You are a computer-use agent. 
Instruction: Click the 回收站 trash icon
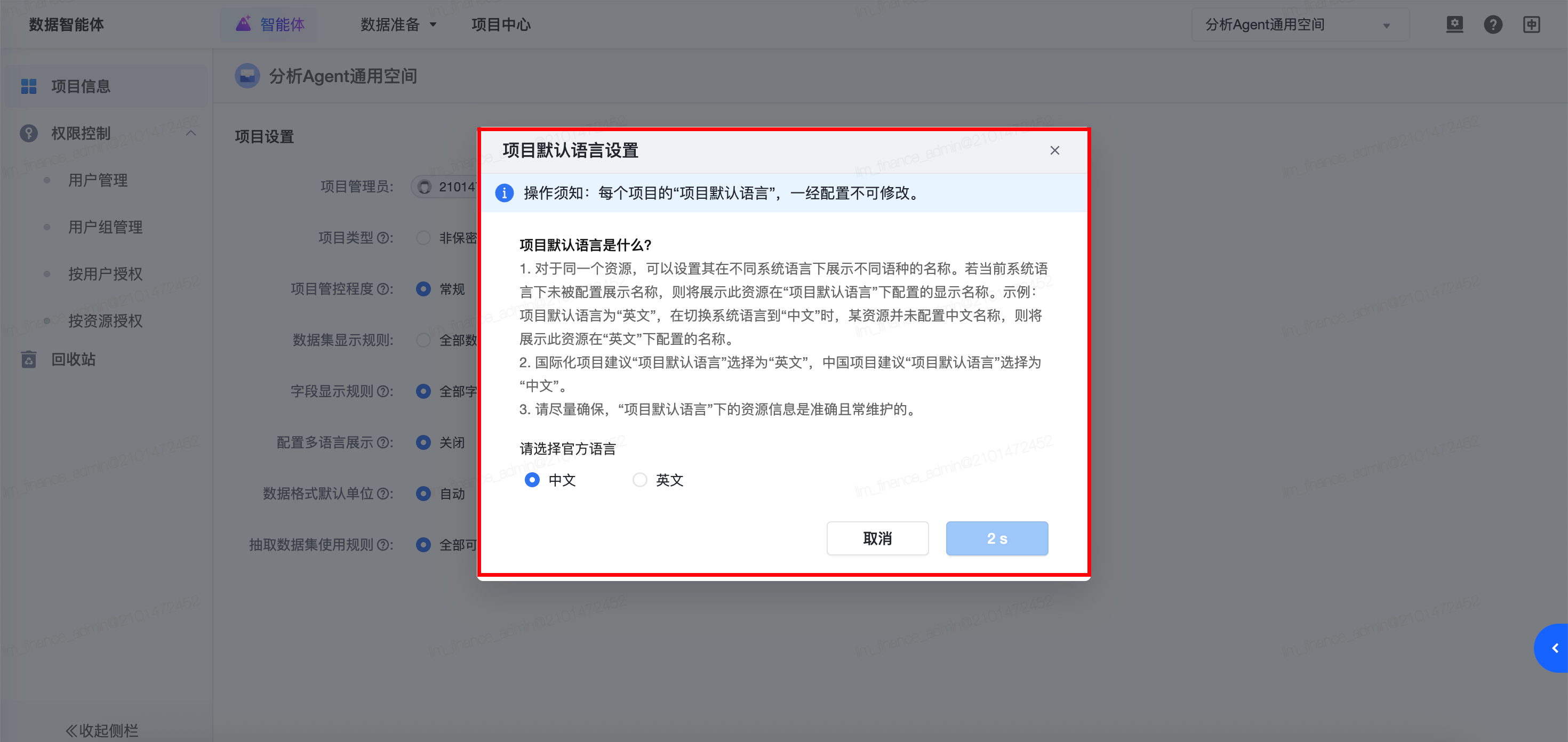(29, 359)
